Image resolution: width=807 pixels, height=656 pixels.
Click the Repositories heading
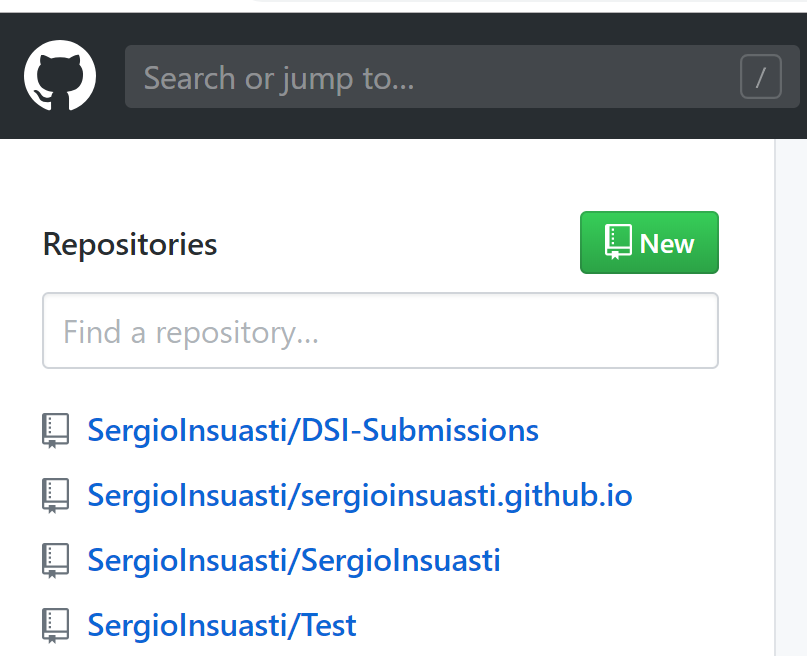tap(129, 243)
